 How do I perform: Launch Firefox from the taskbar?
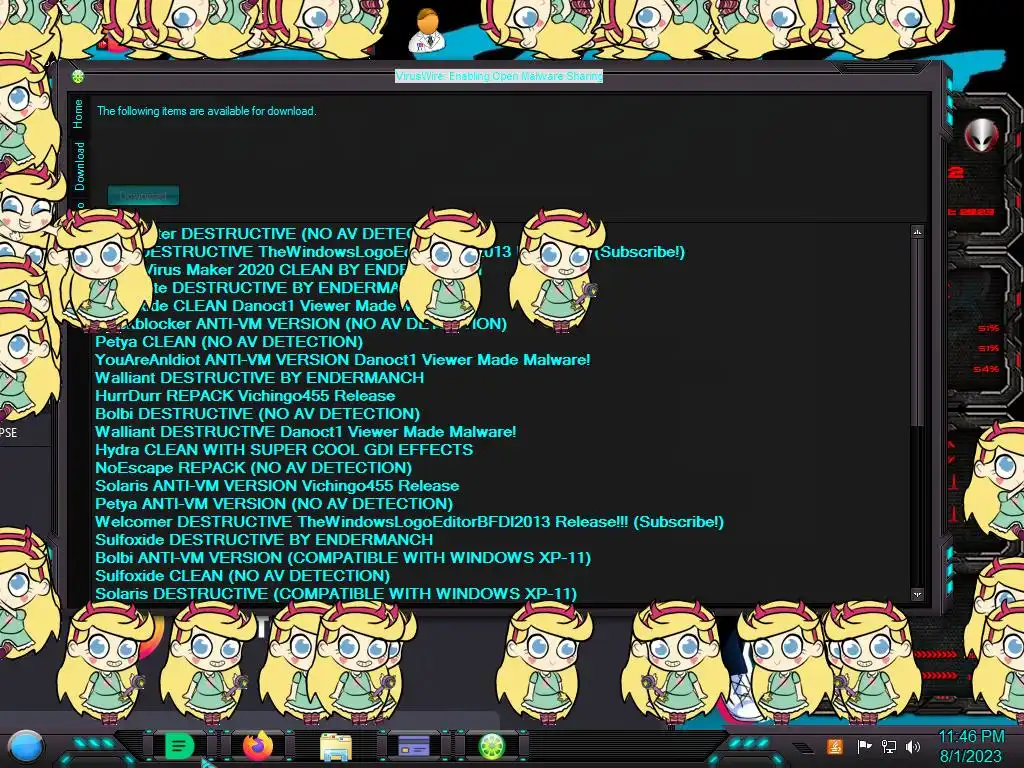[x=258, y=745]
